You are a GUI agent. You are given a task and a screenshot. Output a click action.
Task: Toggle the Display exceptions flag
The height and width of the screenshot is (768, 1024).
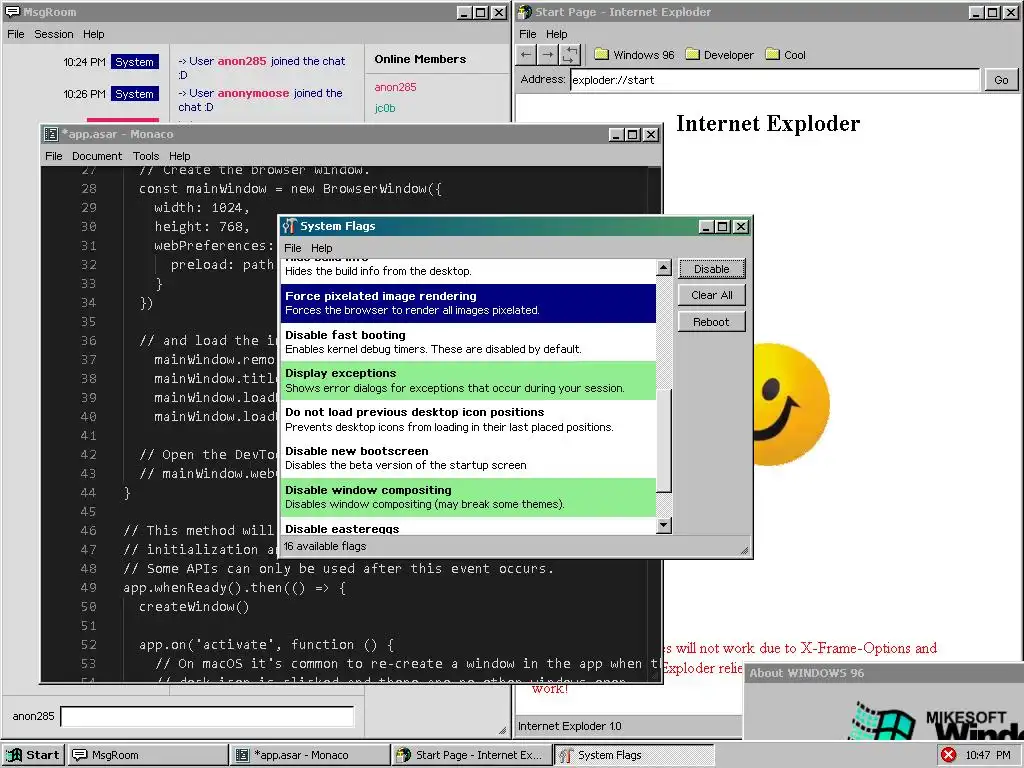(x=468, y=381)
